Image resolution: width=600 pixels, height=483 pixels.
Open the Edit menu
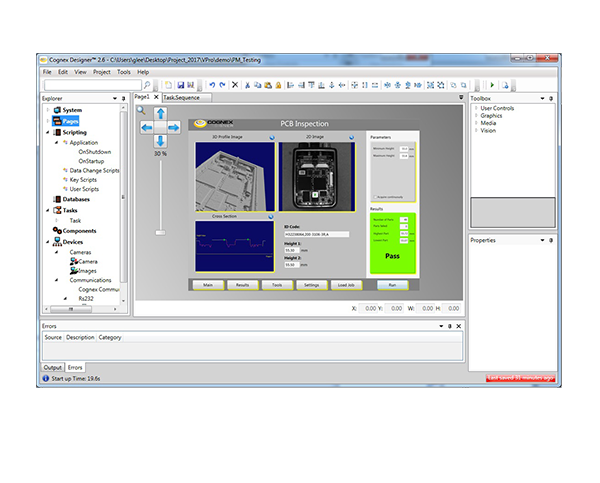tap(63, 72)
